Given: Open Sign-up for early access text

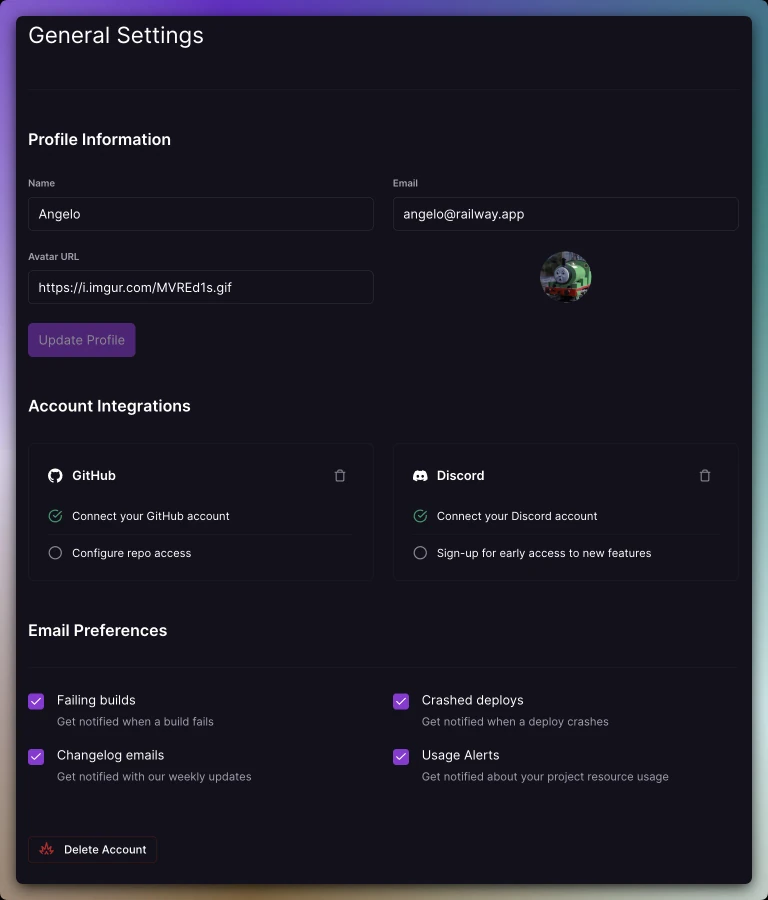Looking at the screenshot, I should pos(544,553).
